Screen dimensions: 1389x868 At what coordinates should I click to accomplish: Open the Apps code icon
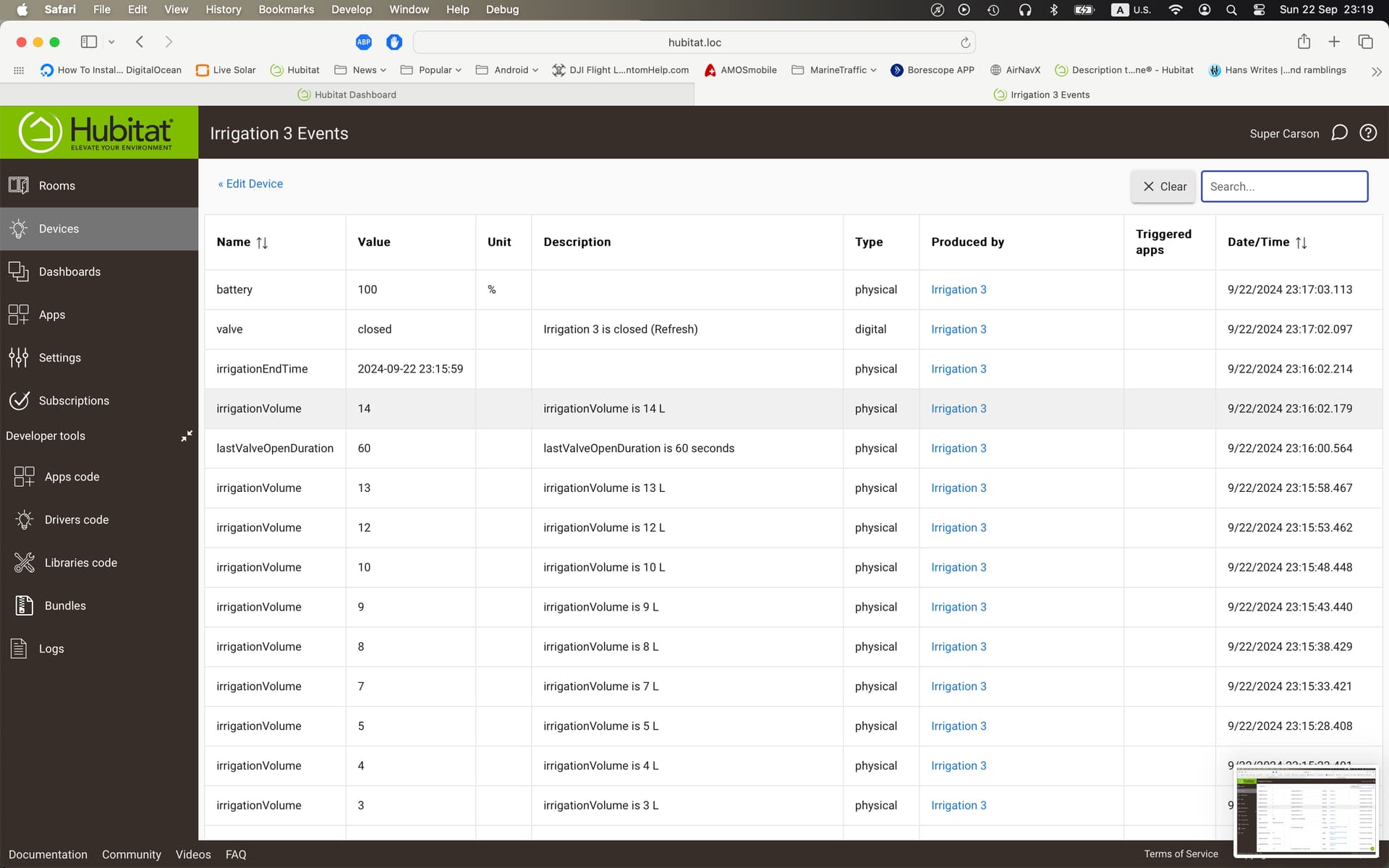pos(25,477)
